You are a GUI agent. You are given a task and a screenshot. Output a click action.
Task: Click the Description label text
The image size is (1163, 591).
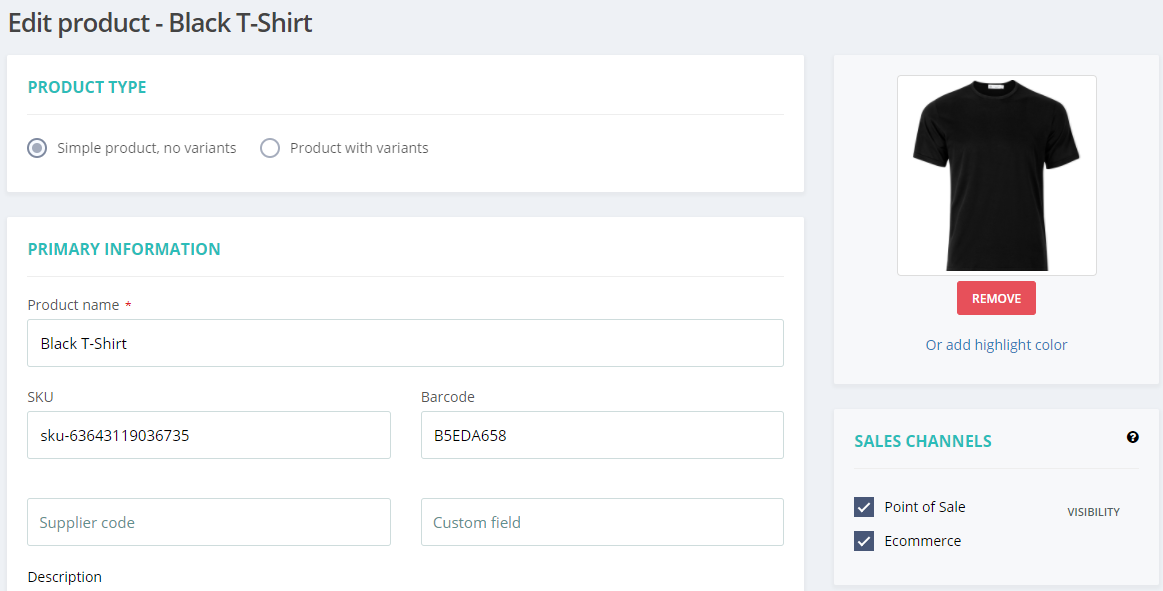pos(65,577)
